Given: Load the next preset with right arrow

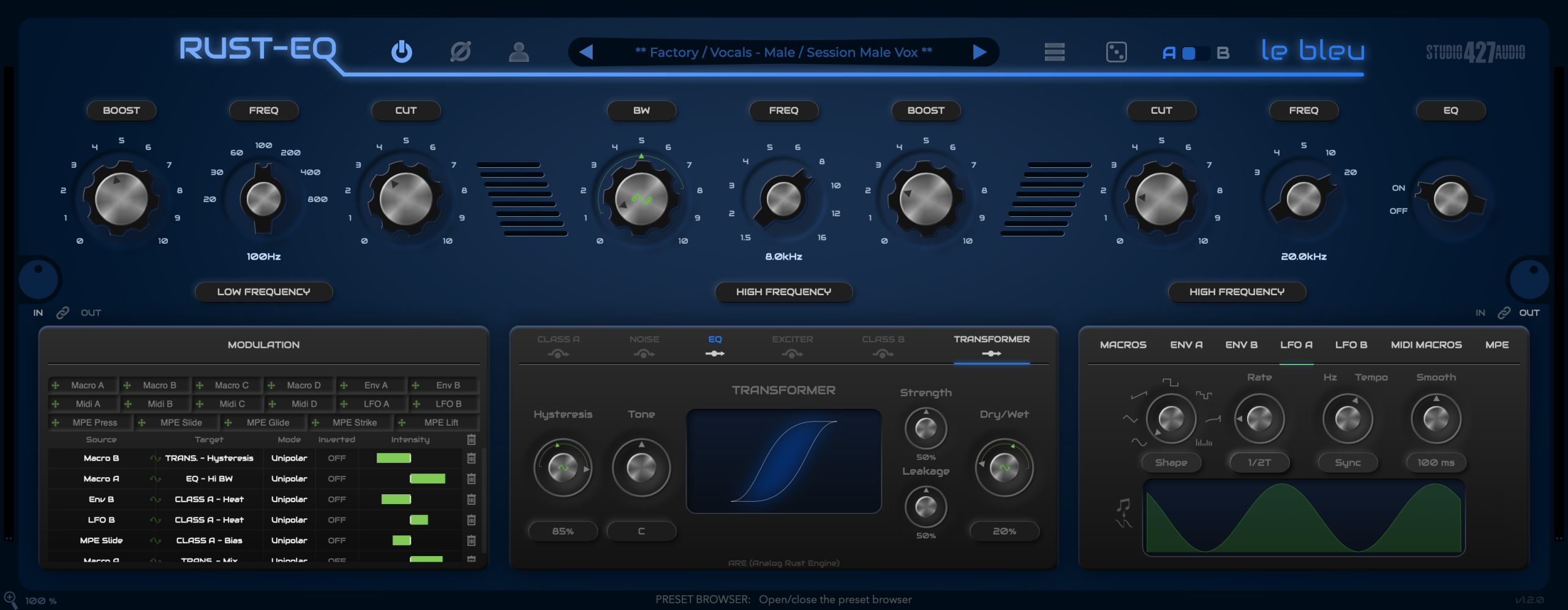Looking at the screenshot, I should 979,52.
